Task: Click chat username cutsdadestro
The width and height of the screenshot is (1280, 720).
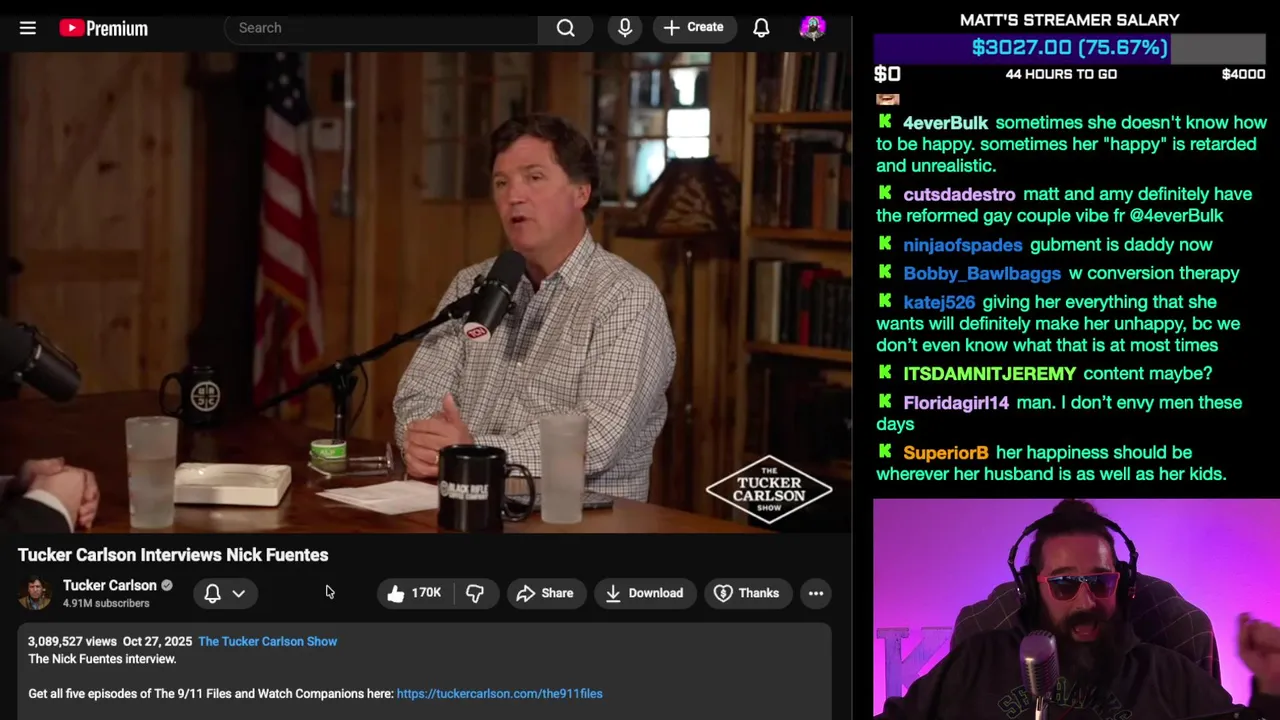Action: click(959, 194)
